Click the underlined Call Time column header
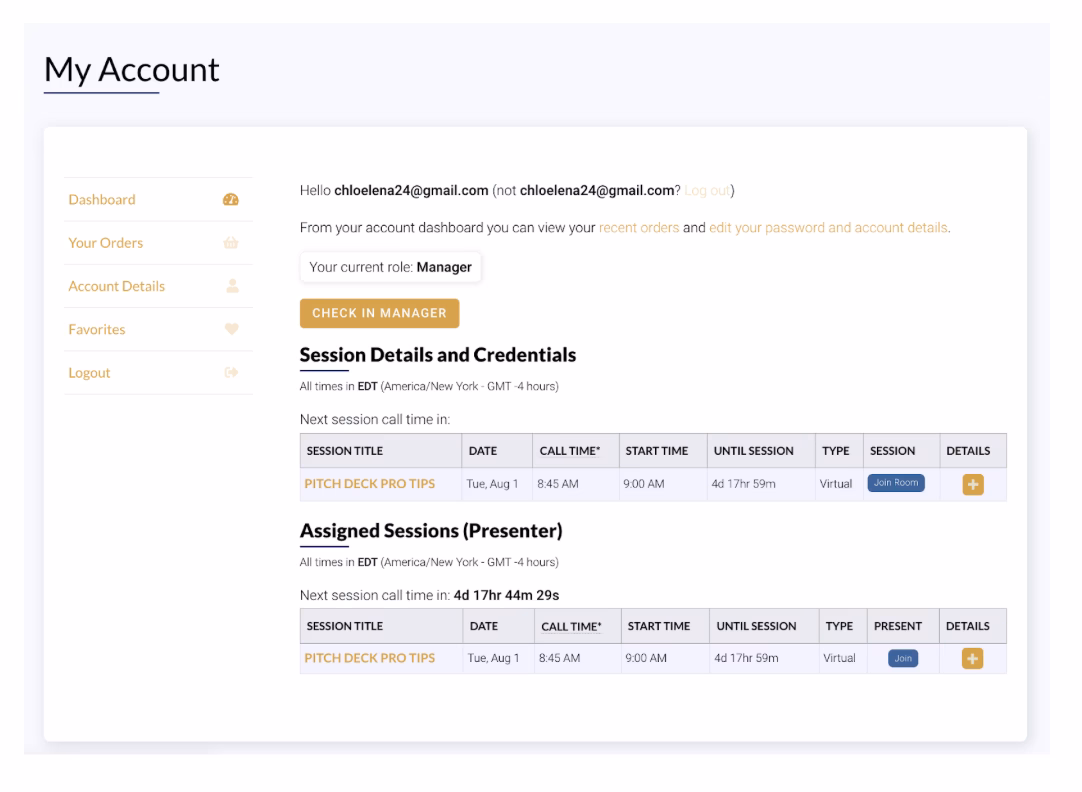Viewport: 1082px width, 792px height. click(x=571, y=627)
